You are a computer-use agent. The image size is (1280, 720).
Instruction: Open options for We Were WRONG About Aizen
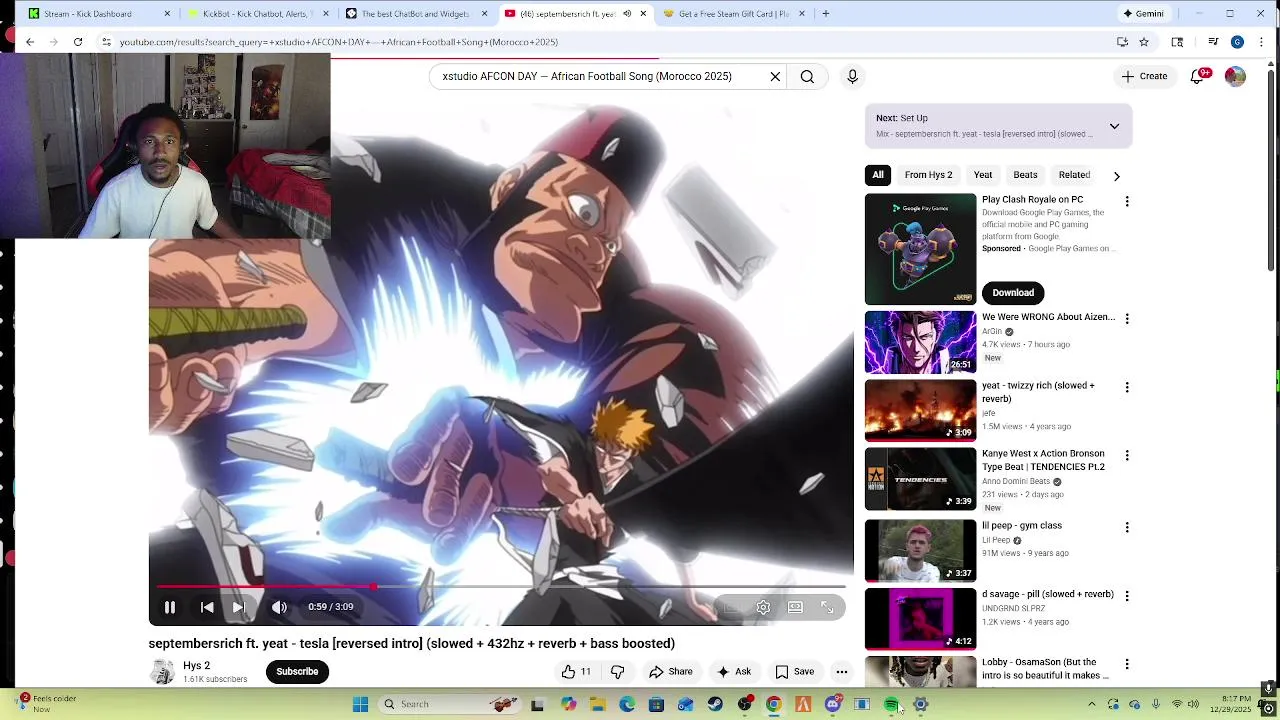tap(1127, 319)
